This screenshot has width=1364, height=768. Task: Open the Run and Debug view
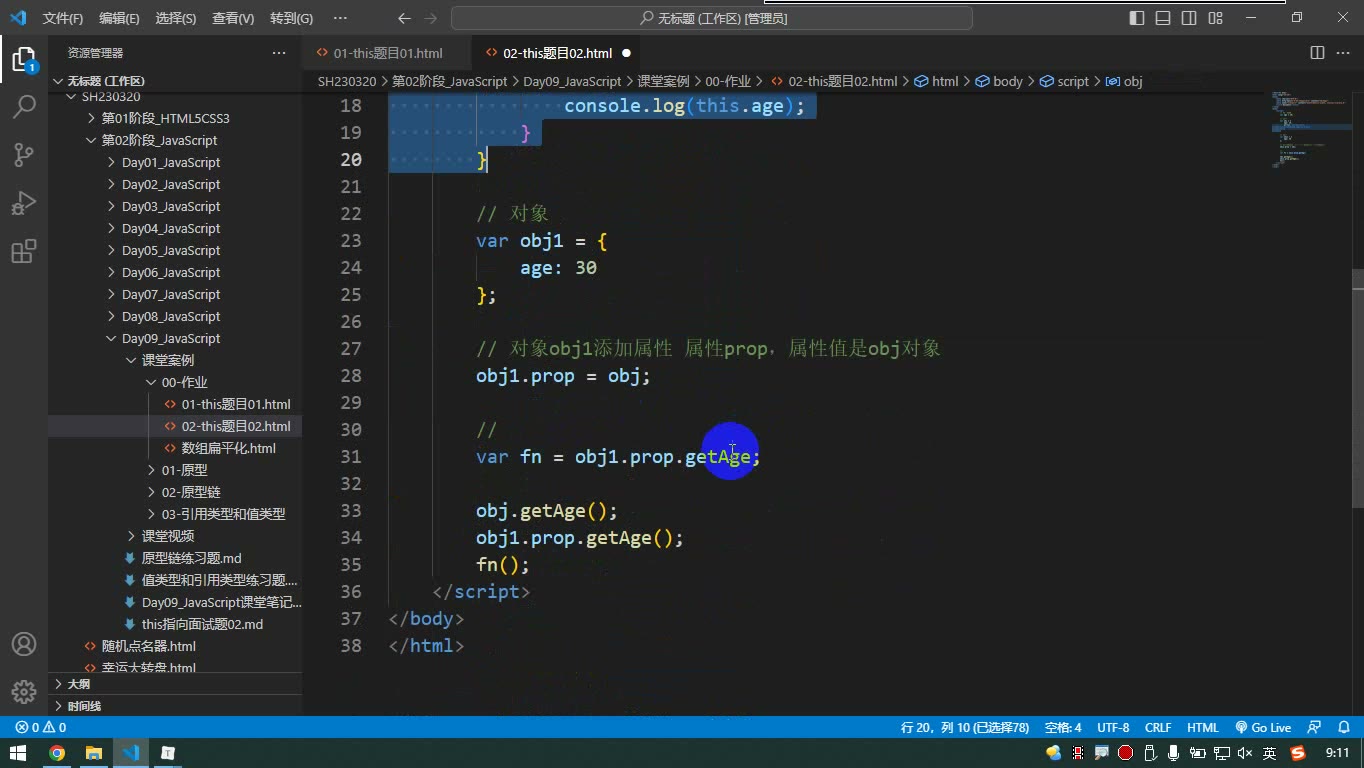pyautogui.click(x=24, y=202)
